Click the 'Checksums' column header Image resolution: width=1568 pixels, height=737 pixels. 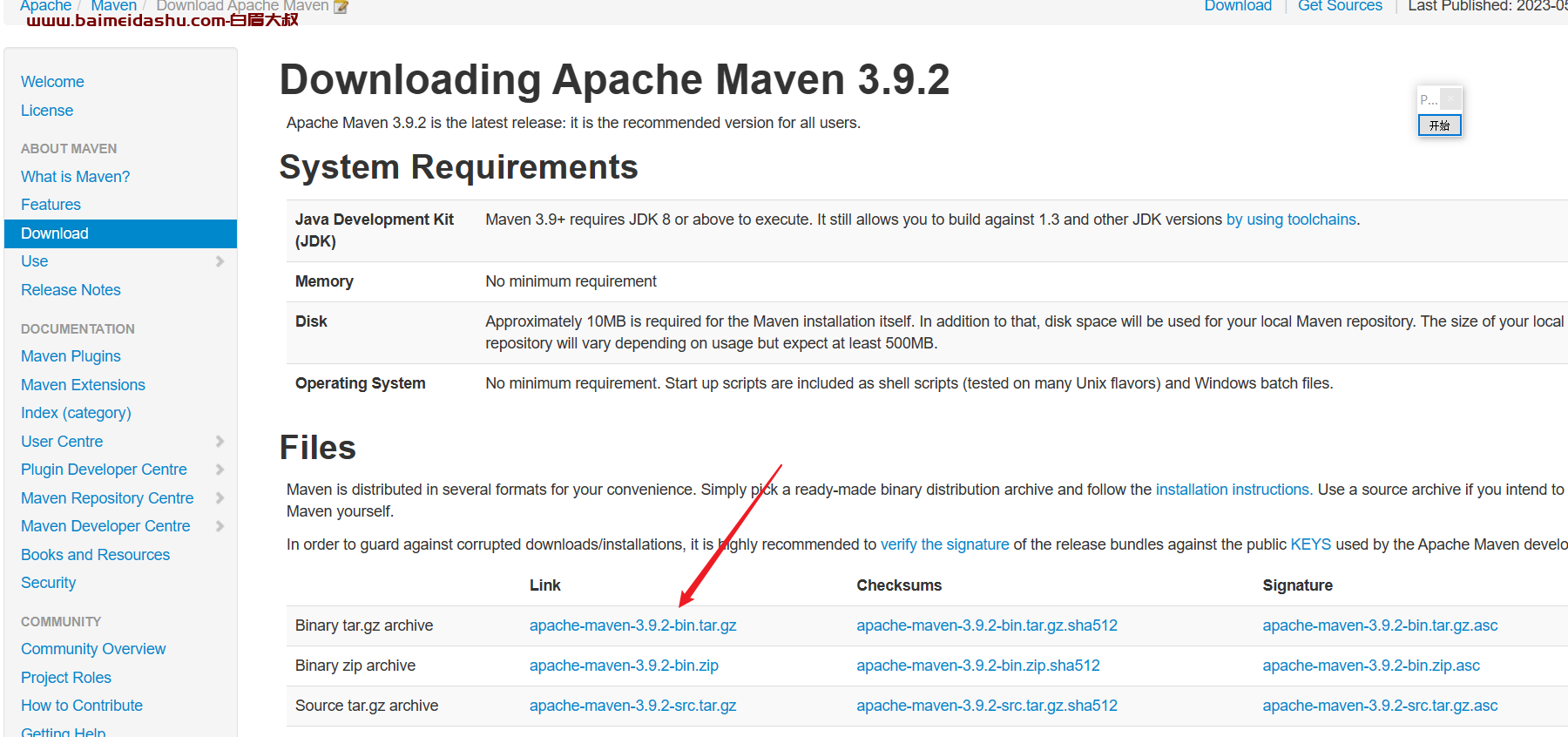point(899,585)
